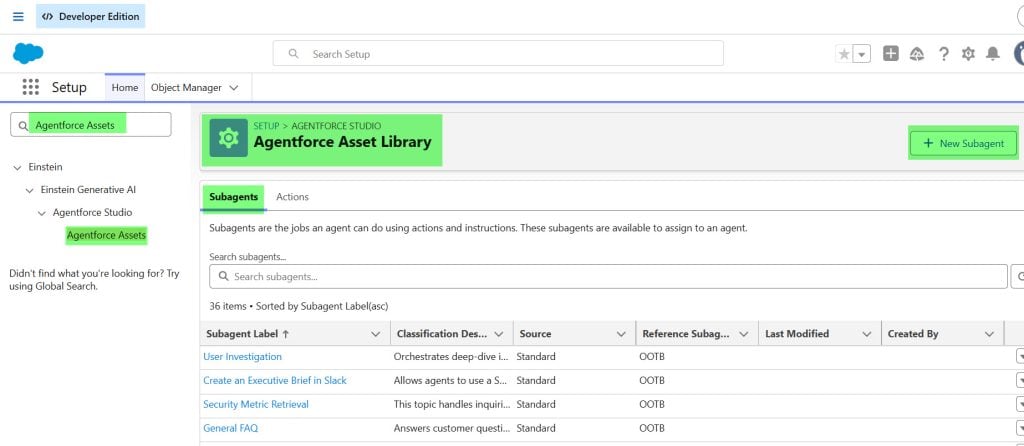
Task: Collapse the Einstein Generative AI node
Action: [29, 191]
